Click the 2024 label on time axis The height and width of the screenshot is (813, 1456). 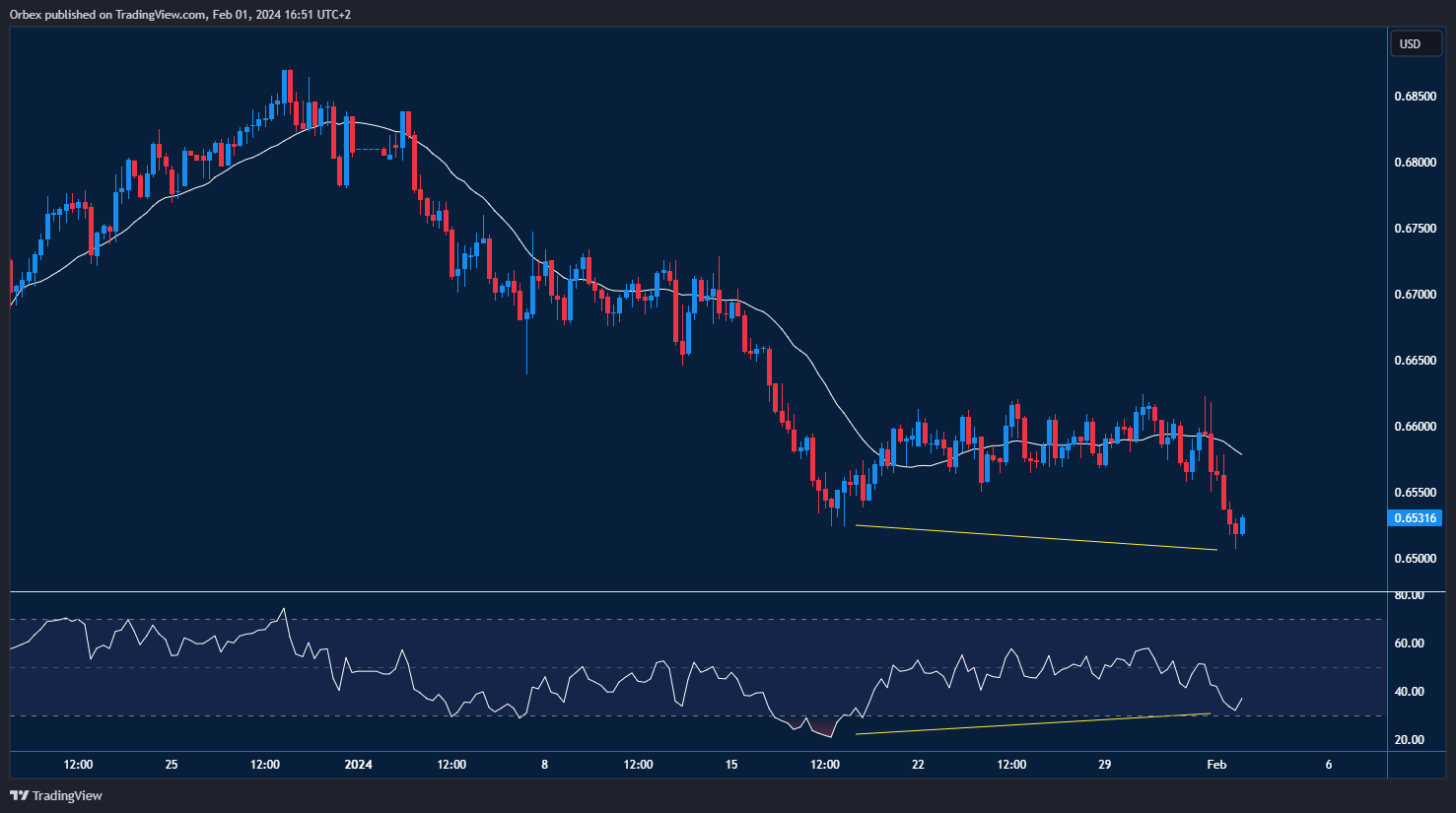click(359, 765)
